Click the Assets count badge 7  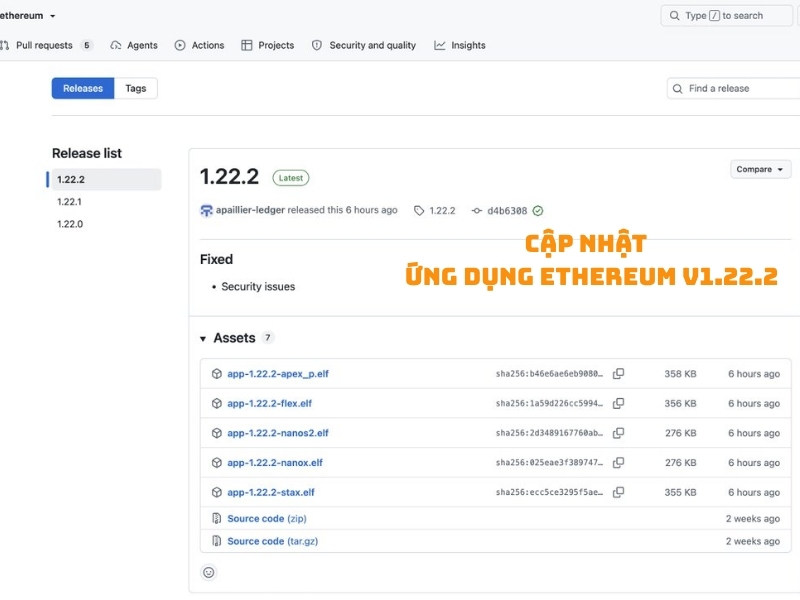268,337
